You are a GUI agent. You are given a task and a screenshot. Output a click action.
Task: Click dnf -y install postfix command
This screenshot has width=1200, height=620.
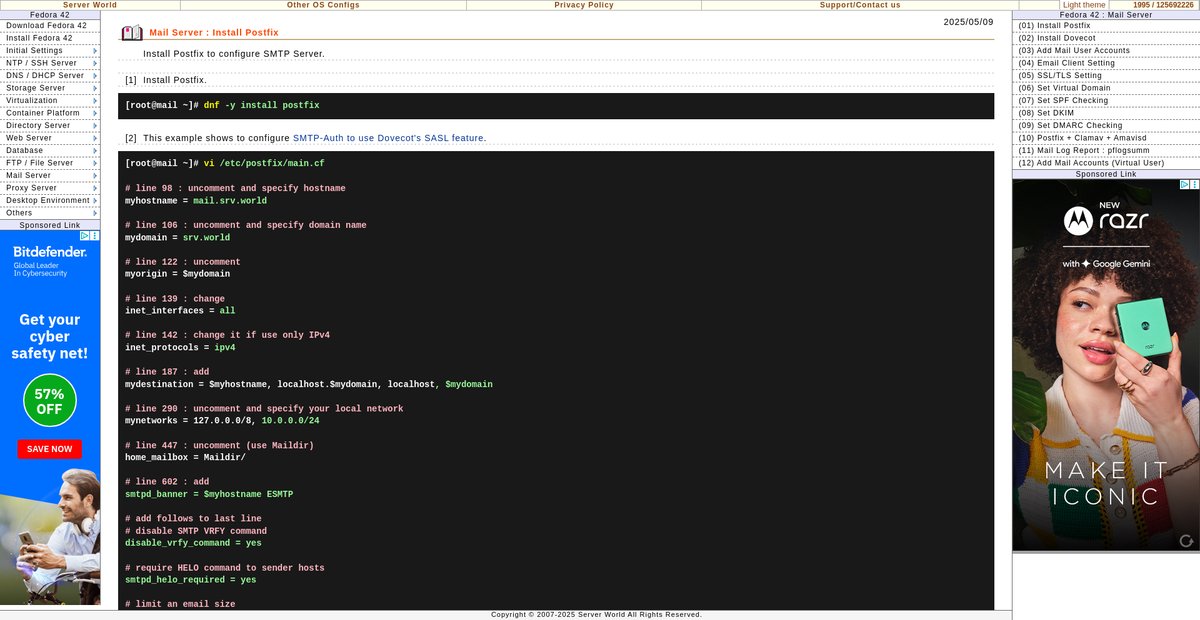[262, 105]
